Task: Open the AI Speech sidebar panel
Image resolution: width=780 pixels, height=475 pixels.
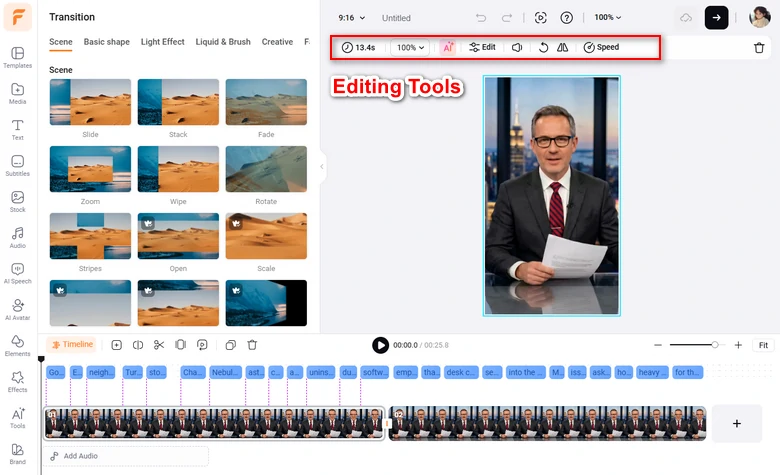Action: click(x=17, y=274)
